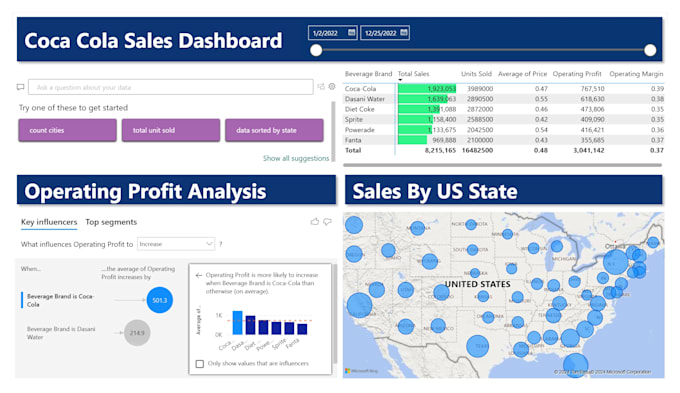
Task: Click the Q&A chat bubble icon
Action: 20,87
